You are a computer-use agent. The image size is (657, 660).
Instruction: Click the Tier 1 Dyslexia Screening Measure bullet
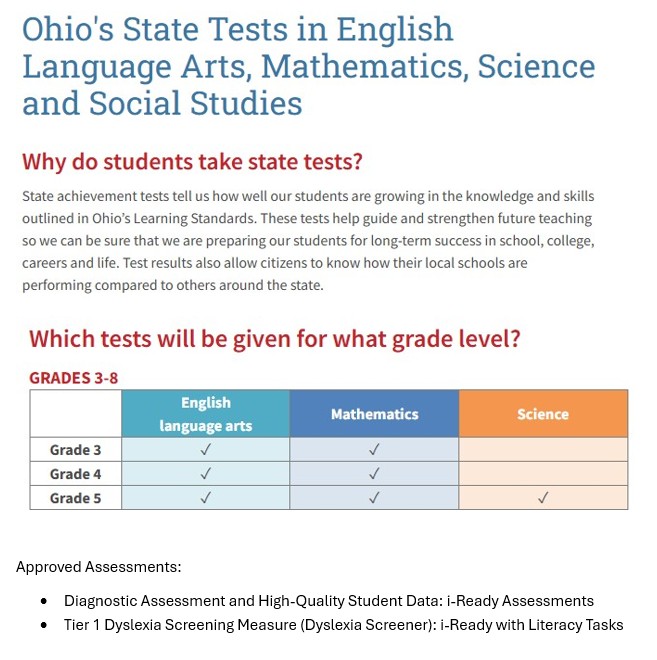[x=343, y=625]
